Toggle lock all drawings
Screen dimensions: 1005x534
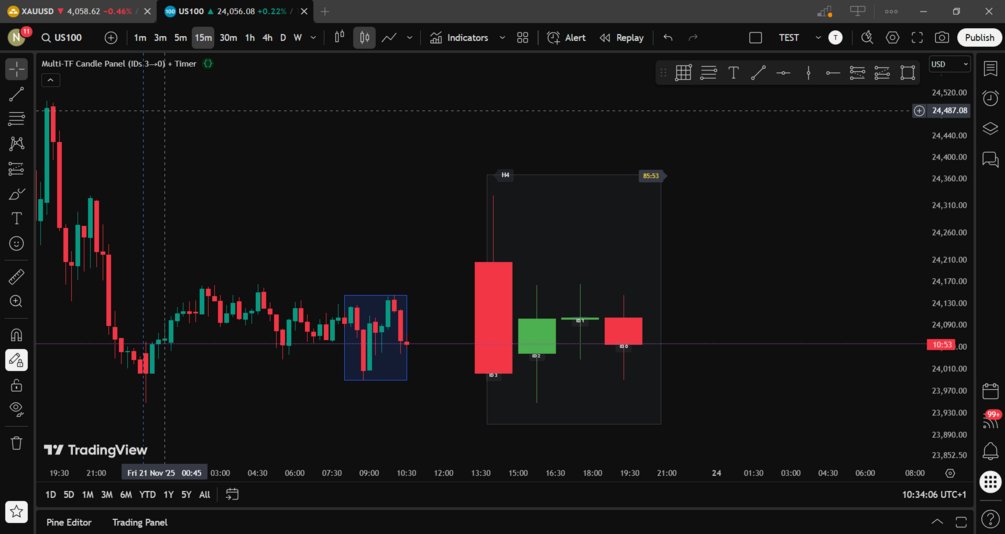(x=17, y=385)
